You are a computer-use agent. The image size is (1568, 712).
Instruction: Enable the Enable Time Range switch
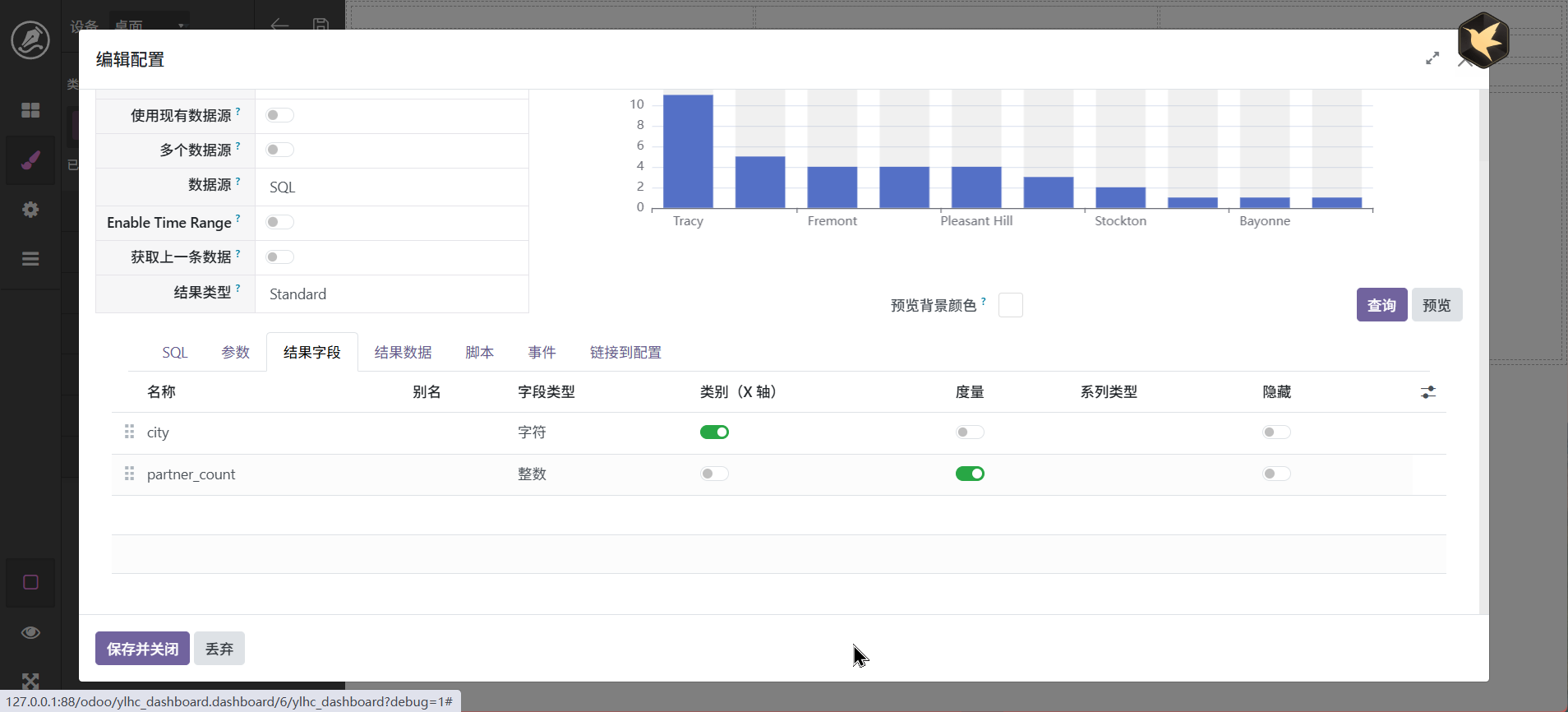[x=279, y=222]
